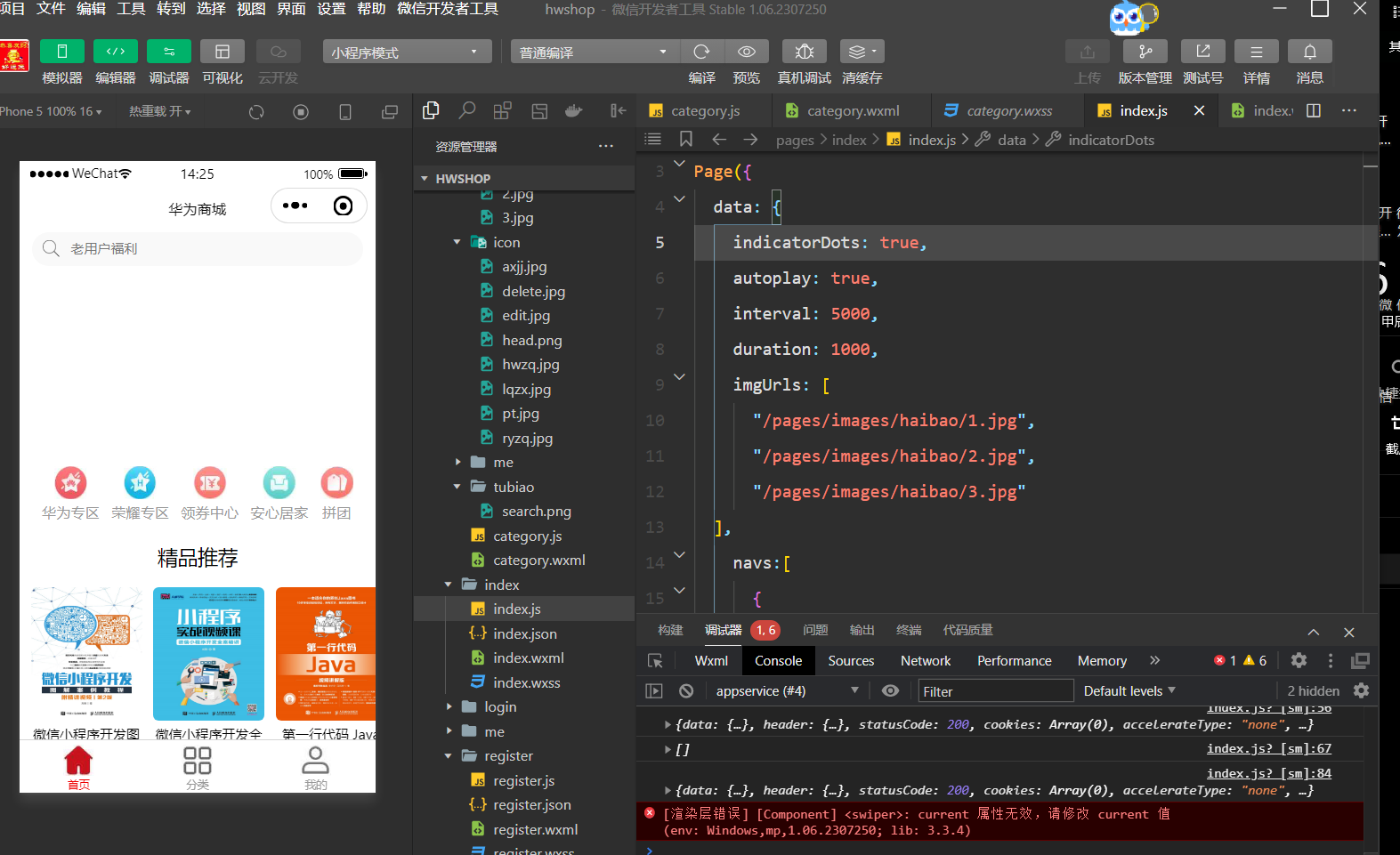This screenshot has height=855, width=1400.
Task: Click the simulator stop icon
Action: tap(301, 111)
